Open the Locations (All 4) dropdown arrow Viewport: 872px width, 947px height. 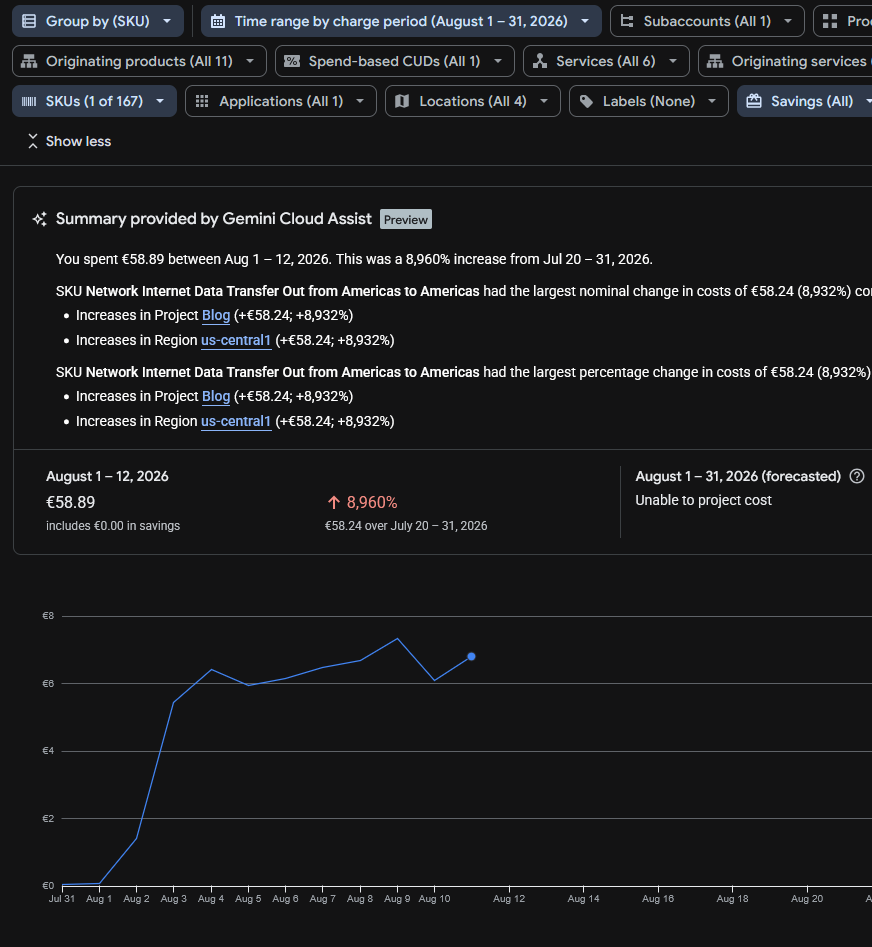click(543, 101)
